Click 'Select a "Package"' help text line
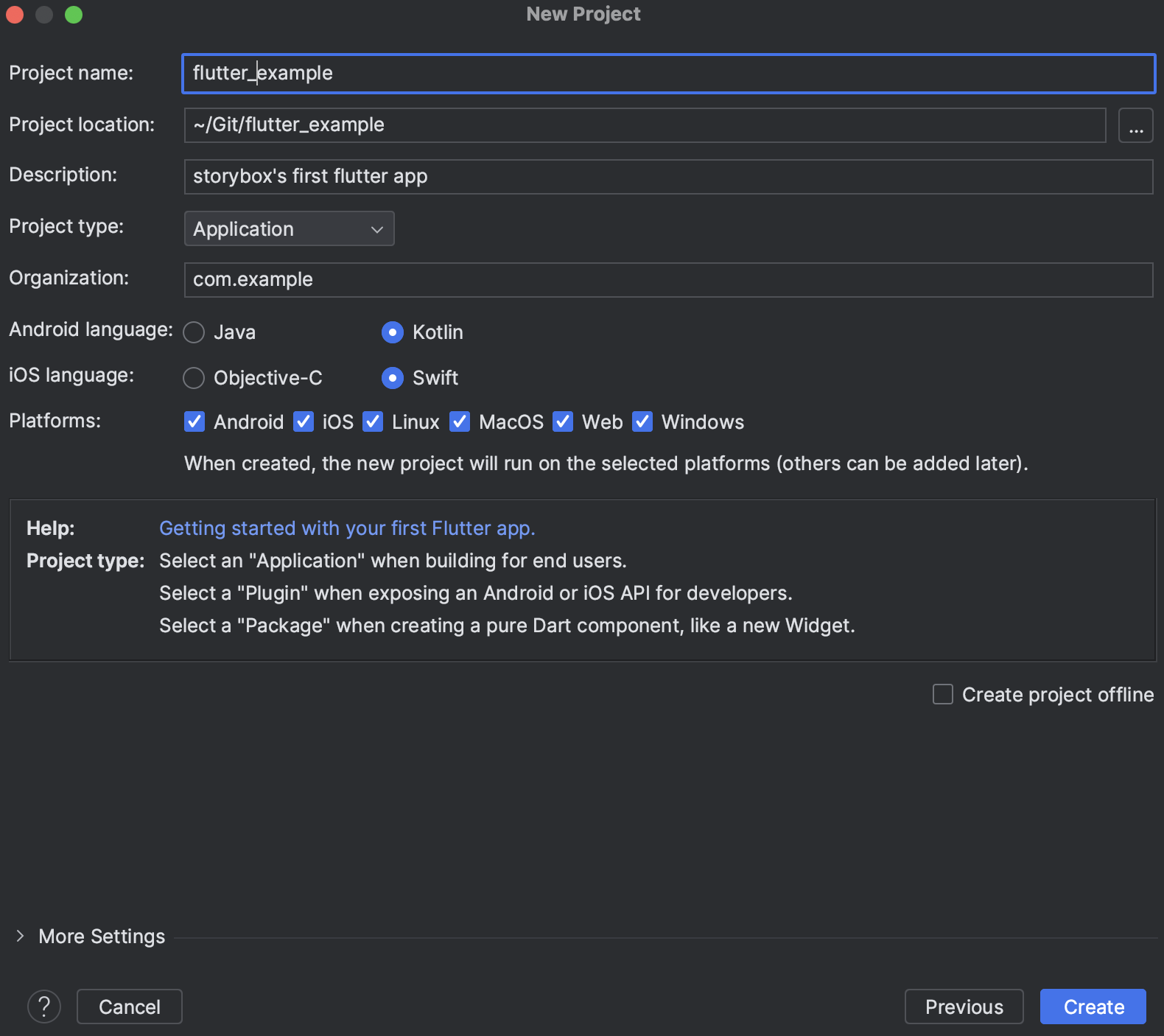Image resolution: width=1164 pixels, height=1036 pixels. [x=507, y=626]
